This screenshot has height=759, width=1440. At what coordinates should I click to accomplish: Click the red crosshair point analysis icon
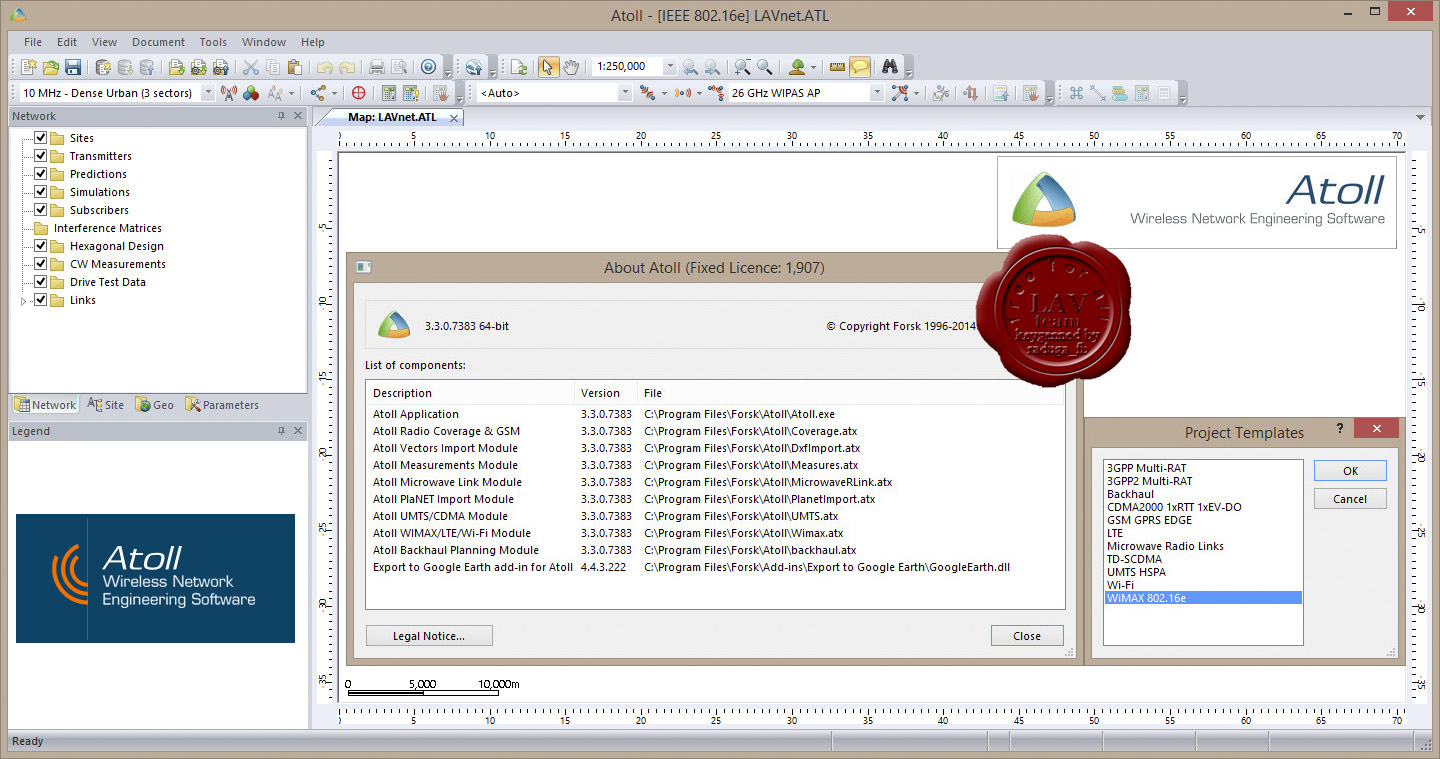(358, 93)
